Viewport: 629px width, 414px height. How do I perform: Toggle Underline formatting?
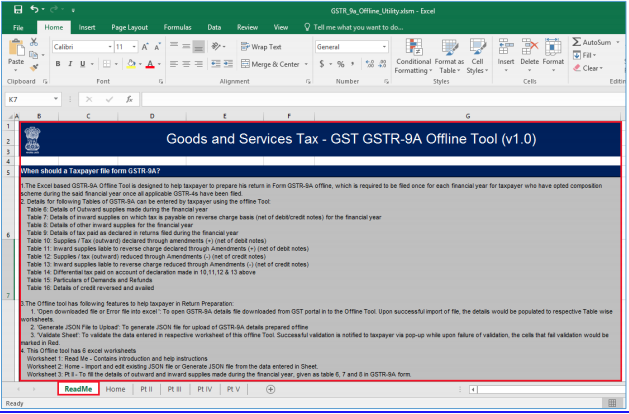pos(83,64)
